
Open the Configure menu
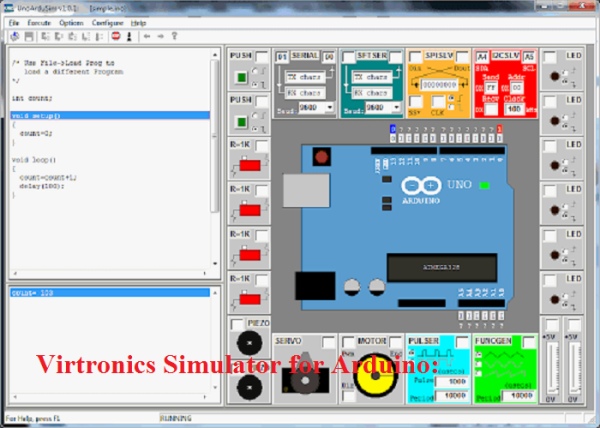point(107,22)
